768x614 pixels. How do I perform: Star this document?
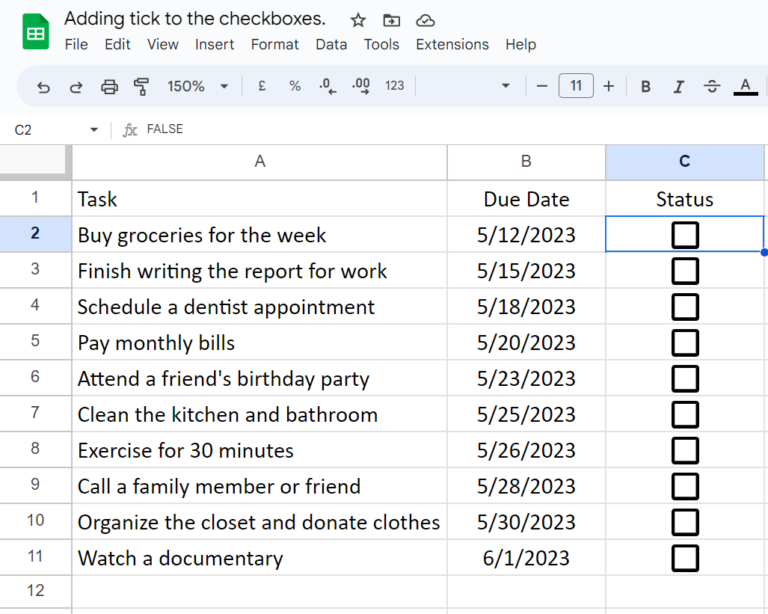358,20
